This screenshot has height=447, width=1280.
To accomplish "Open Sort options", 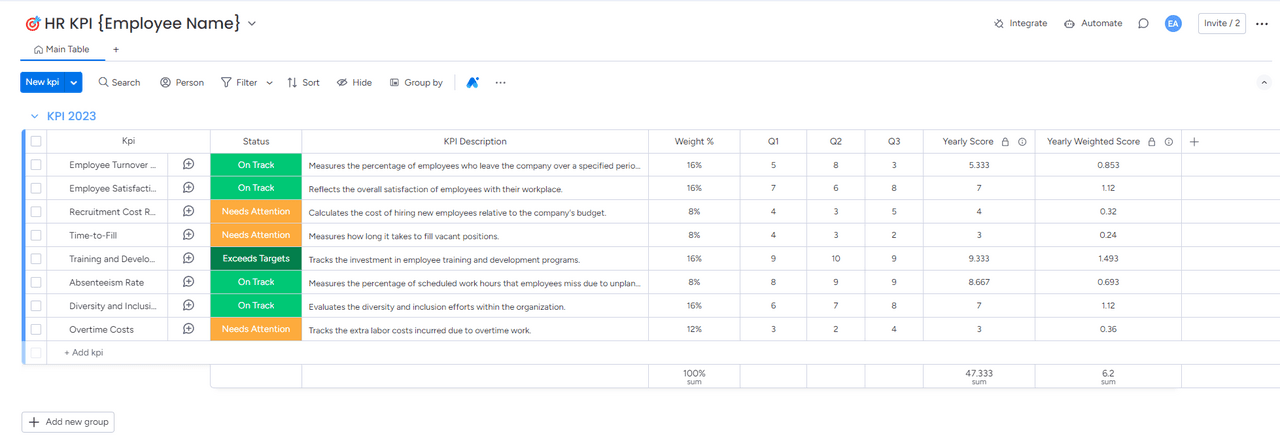I will [303, 83].
